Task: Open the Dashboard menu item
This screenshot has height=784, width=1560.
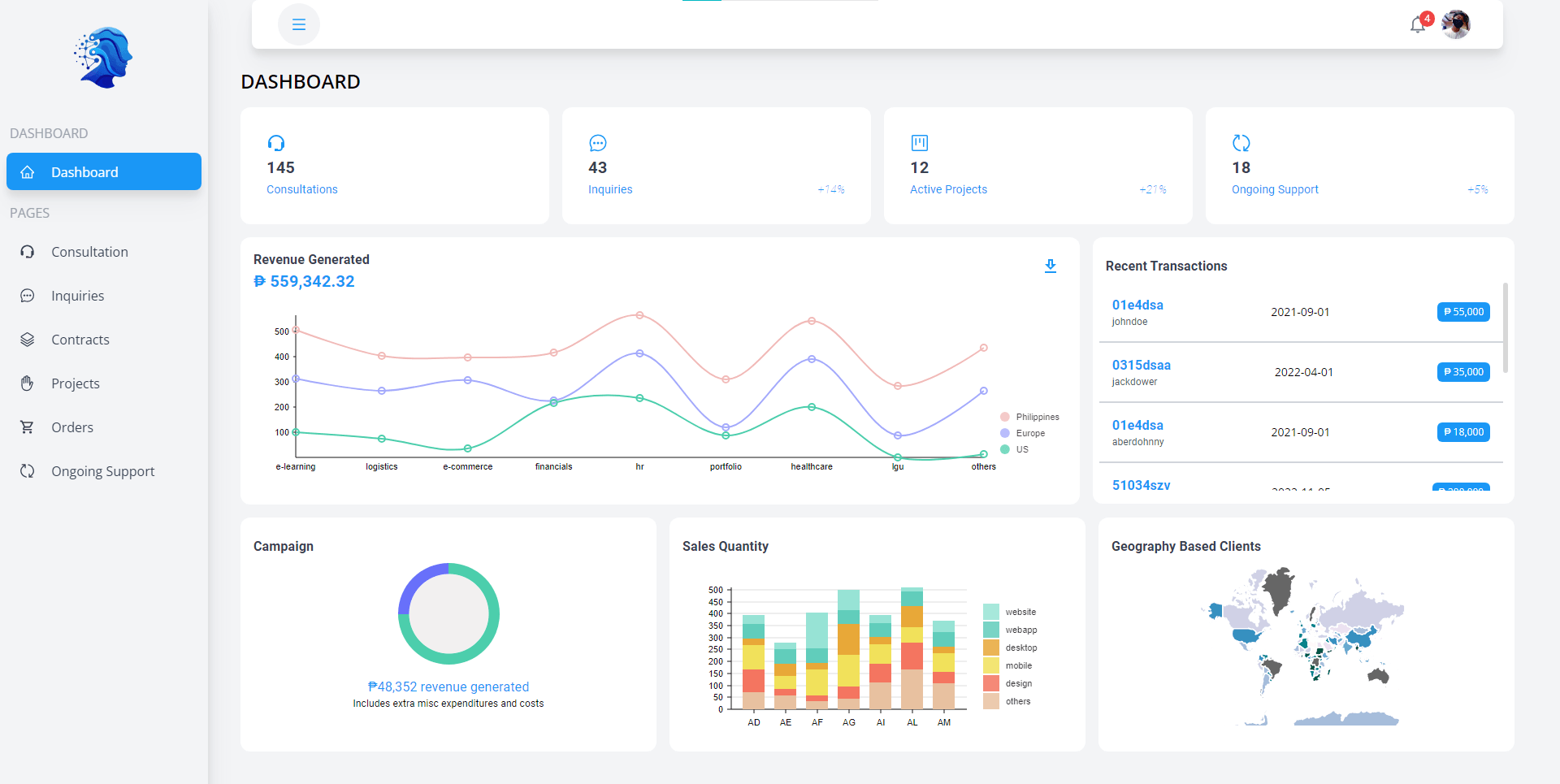Action: (104, 171)
